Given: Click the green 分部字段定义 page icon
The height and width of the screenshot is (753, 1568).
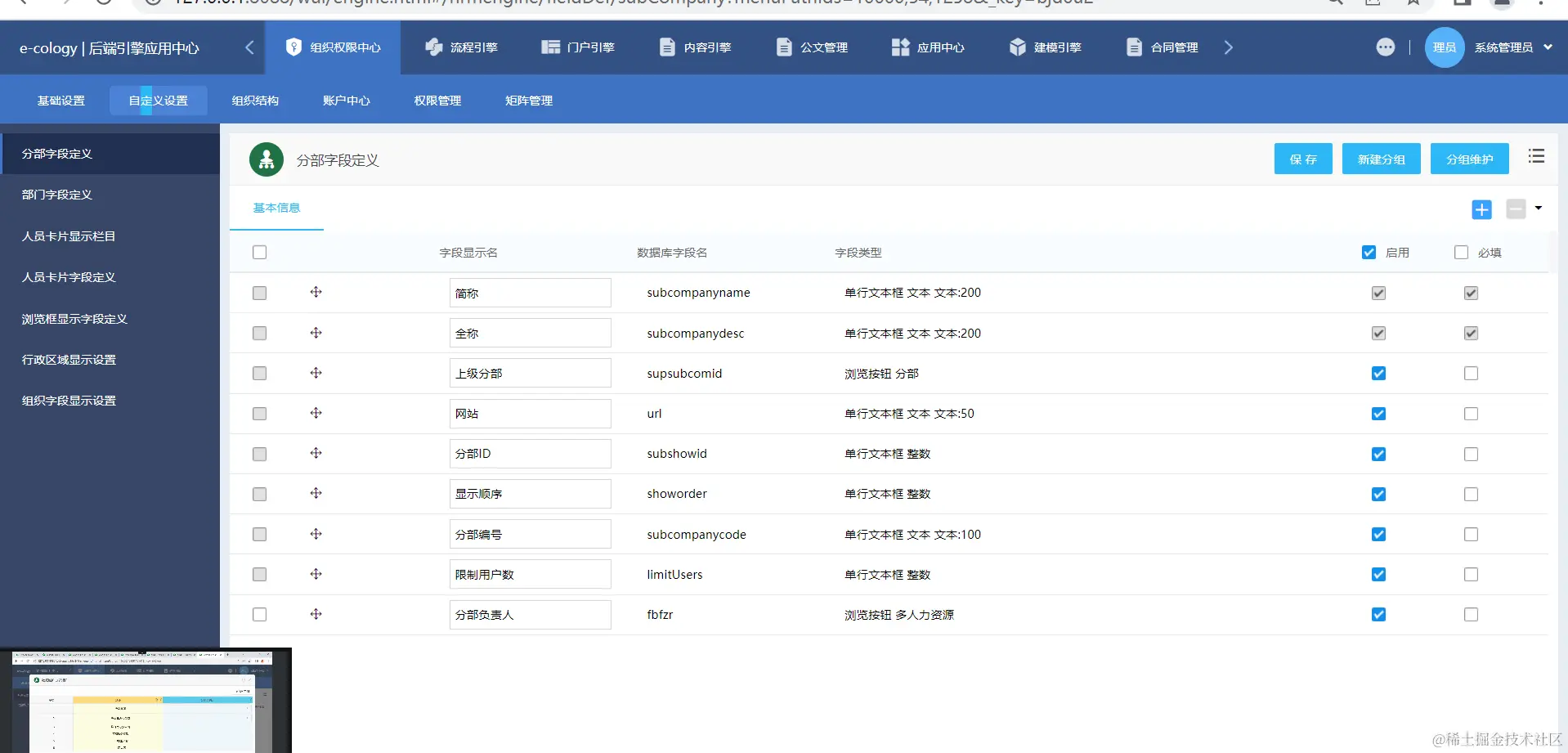Looking at the screenshot, I should (x=267, y=159).
